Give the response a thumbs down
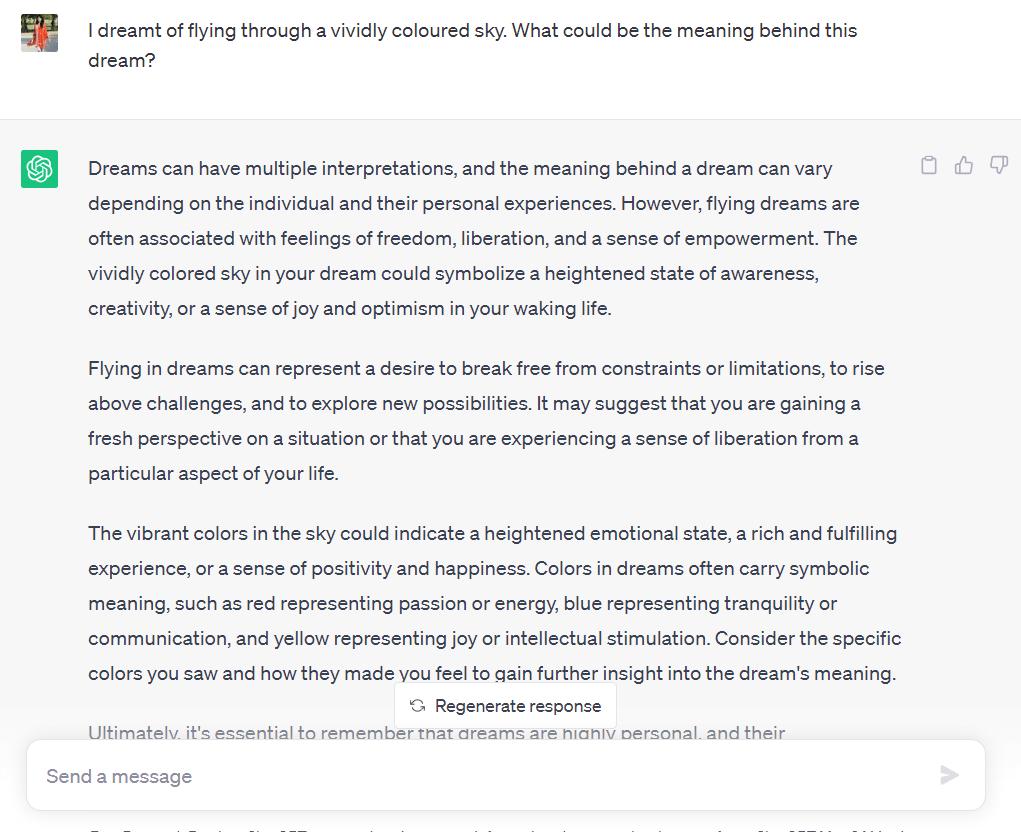This screenshot has width=1021, height=832. 998,166
